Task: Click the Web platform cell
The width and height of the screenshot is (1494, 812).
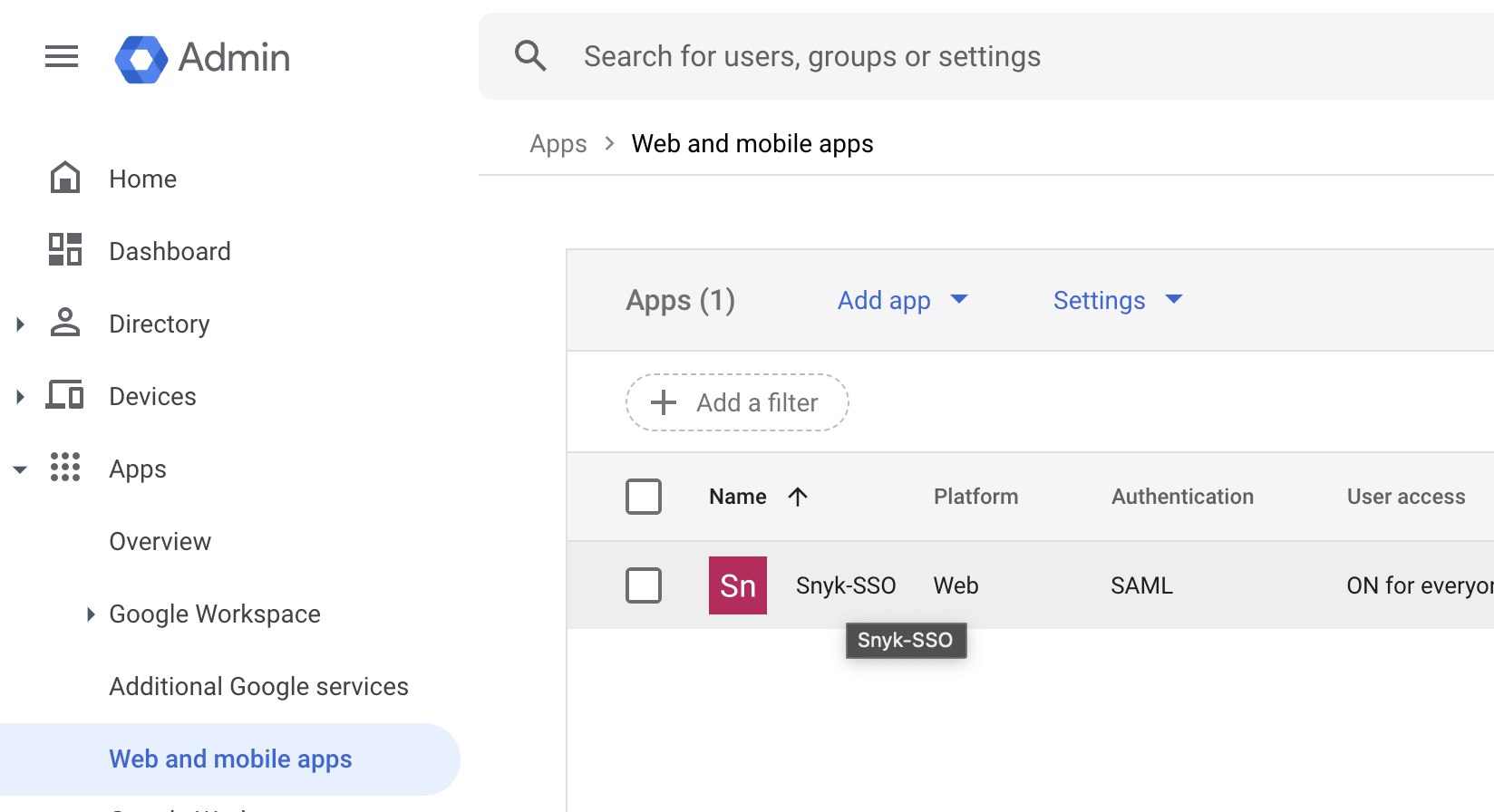Action: click(x=956, y=585)
